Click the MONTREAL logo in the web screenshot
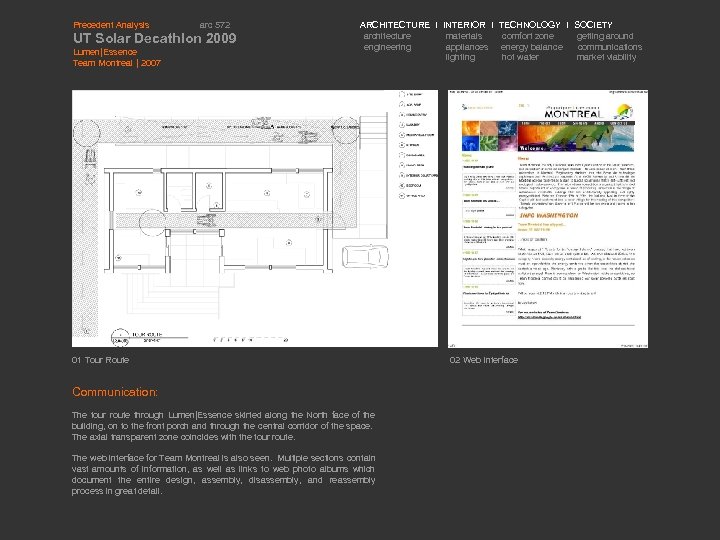The height and width of the screenshot is (540, 720). (x=573, y=113)
